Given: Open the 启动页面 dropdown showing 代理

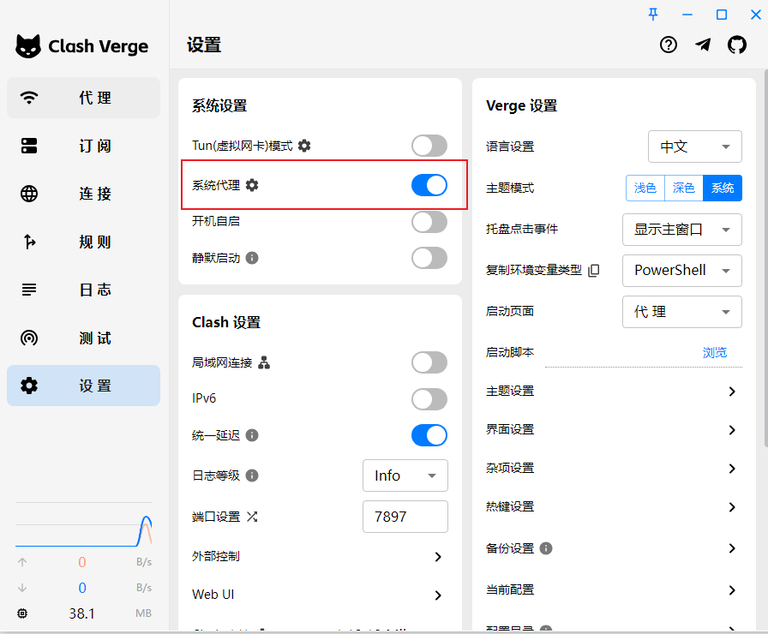Looking at the screenshot, I should [x=682, y=312].
